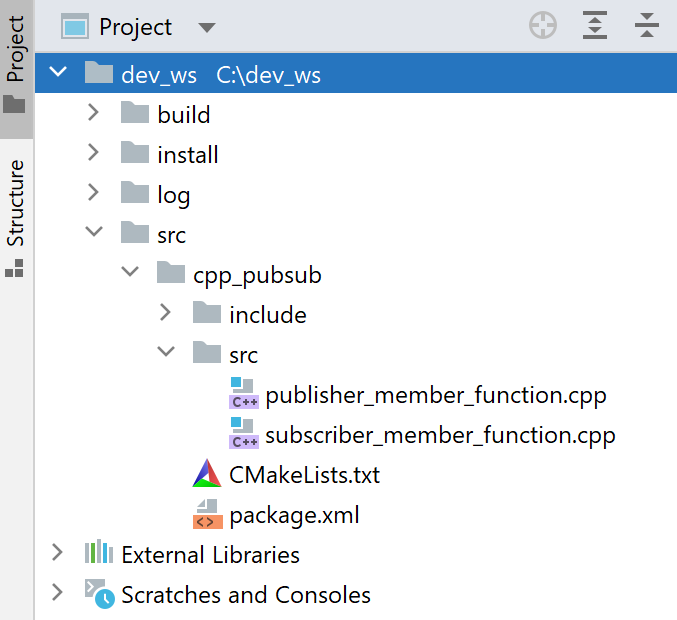Expand the build folder
The height and width of the screenshot is (620, 677).
(94, 113)
